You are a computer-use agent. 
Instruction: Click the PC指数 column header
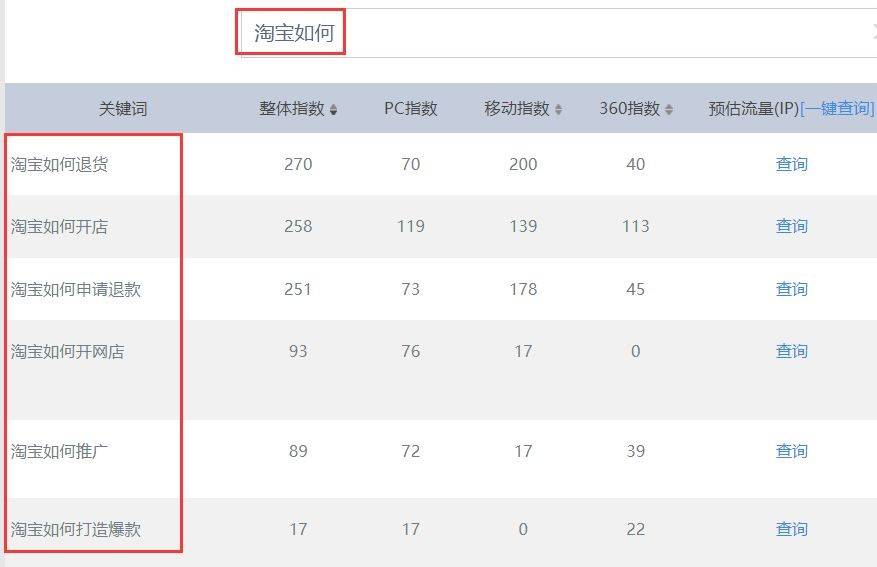(x=411, y=108)
